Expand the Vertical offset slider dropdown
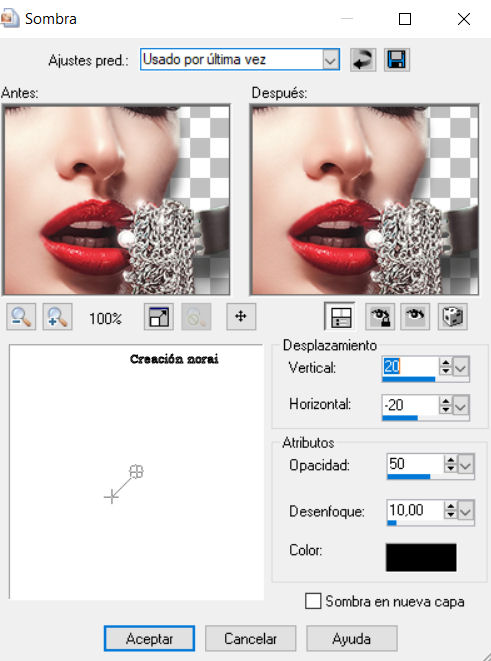Image resolution: width=491 pixels, height=661 pixels. pos(461,368)
